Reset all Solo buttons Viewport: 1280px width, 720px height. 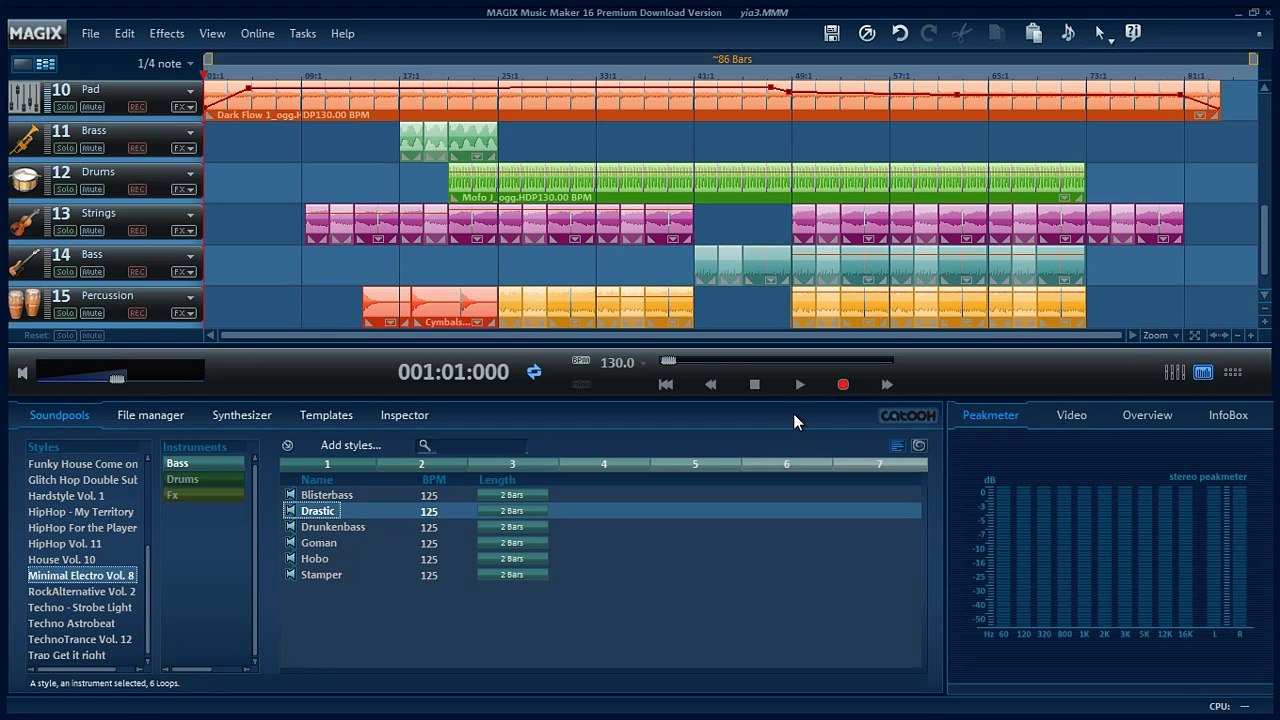pos(65,336)
